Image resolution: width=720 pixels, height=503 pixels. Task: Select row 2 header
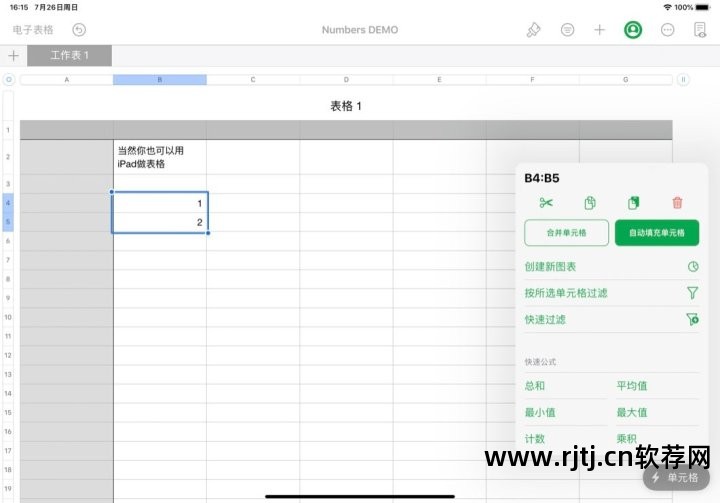tap(8, 157)
